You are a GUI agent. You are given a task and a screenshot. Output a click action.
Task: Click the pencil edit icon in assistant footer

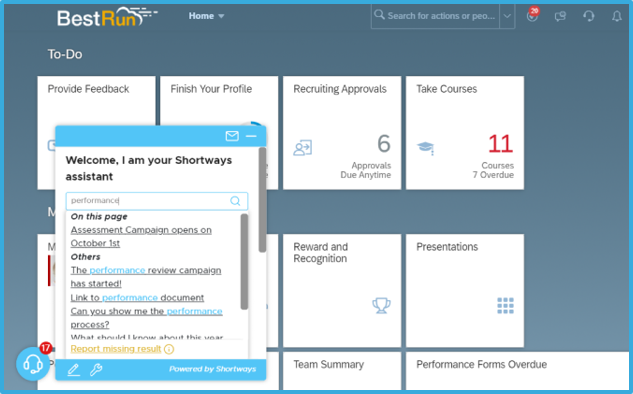point(73,369)
